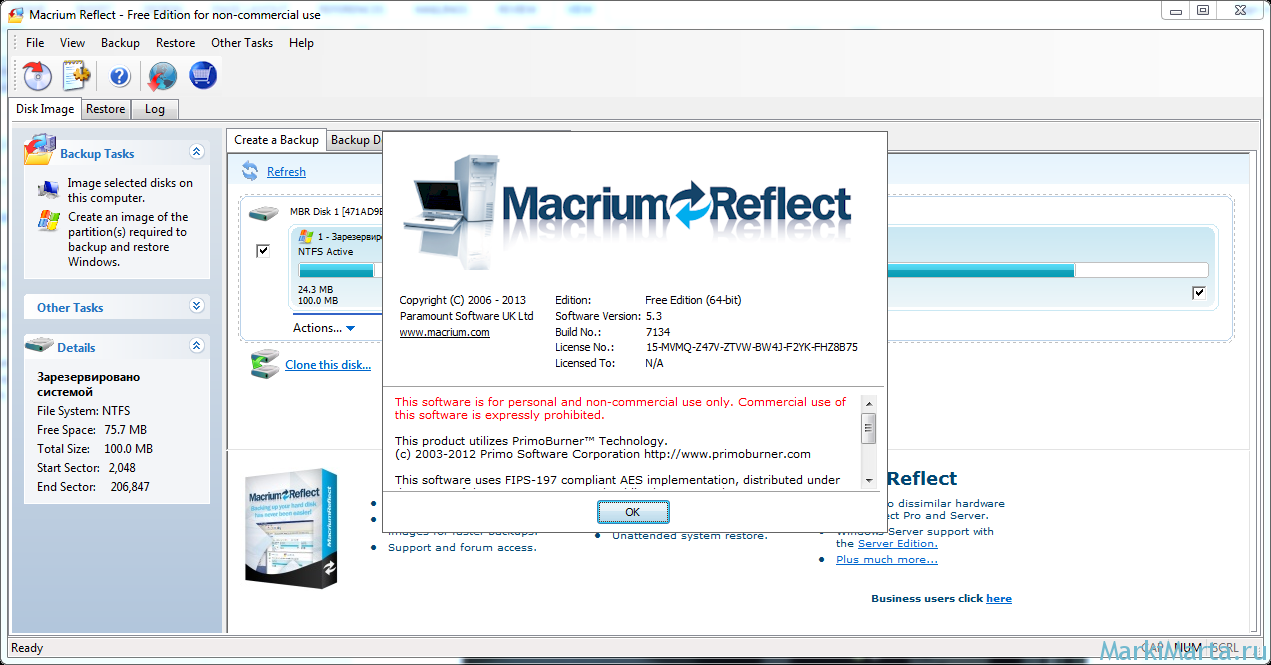Click the Free Space 75.7 MB entry
This screenshot has width=1271, height=665.
click(x=92, y=430)
